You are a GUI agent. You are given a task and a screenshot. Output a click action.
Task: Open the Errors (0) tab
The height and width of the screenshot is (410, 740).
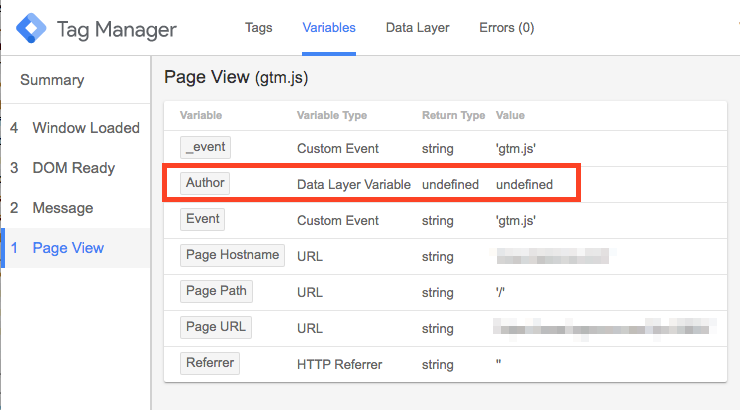[506, 27]
